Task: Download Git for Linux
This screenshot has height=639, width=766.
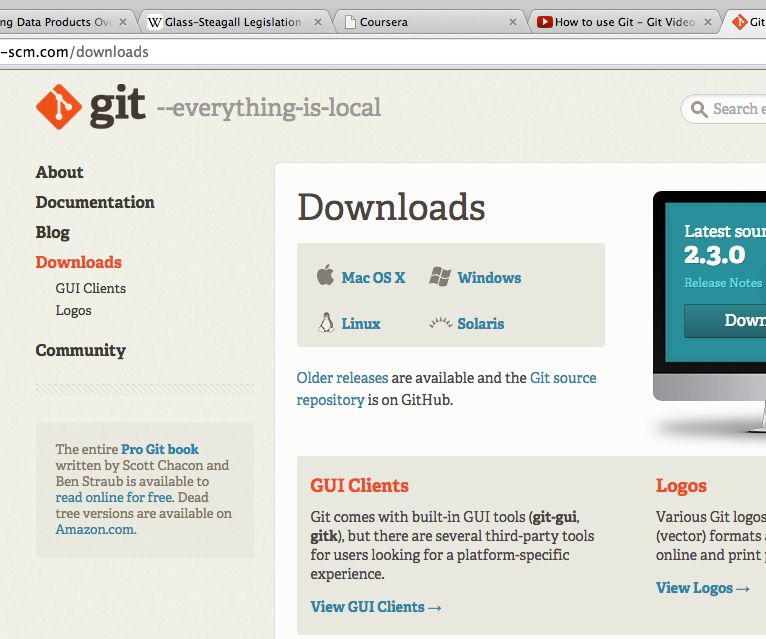Action: (361, 323)
